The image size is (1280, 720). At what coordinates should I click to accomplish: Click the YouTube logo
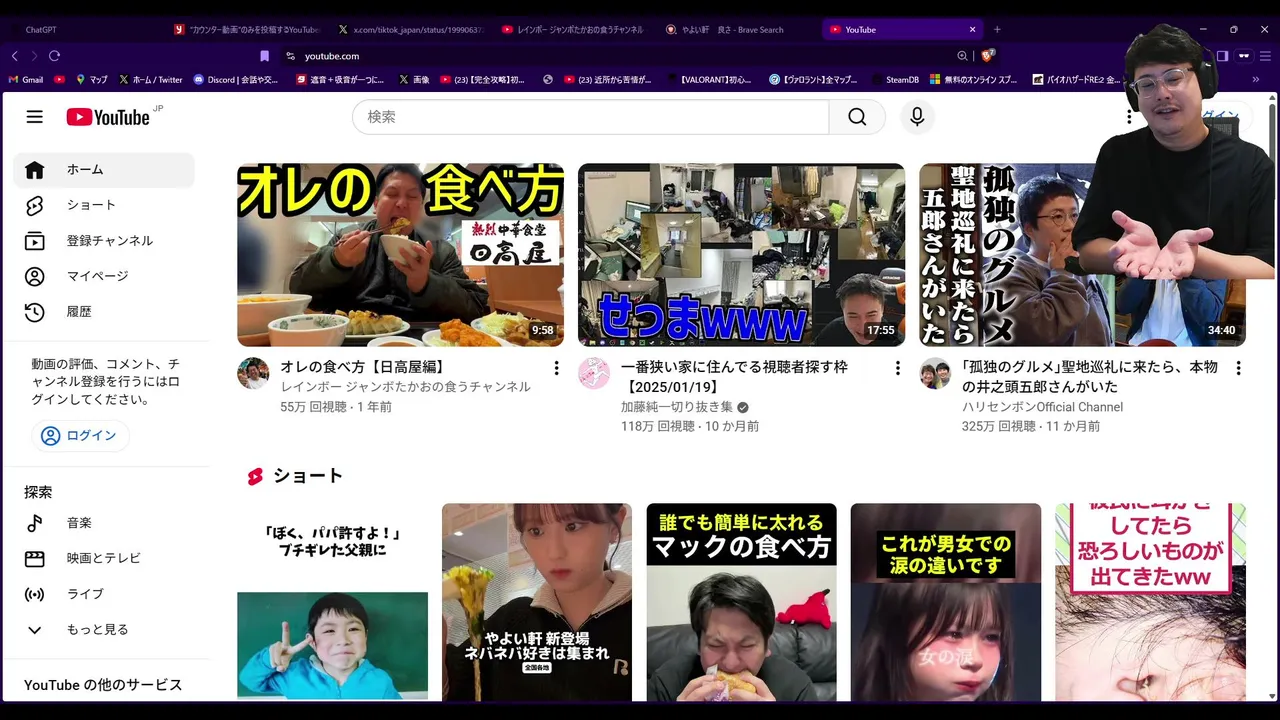coord(108,117)
